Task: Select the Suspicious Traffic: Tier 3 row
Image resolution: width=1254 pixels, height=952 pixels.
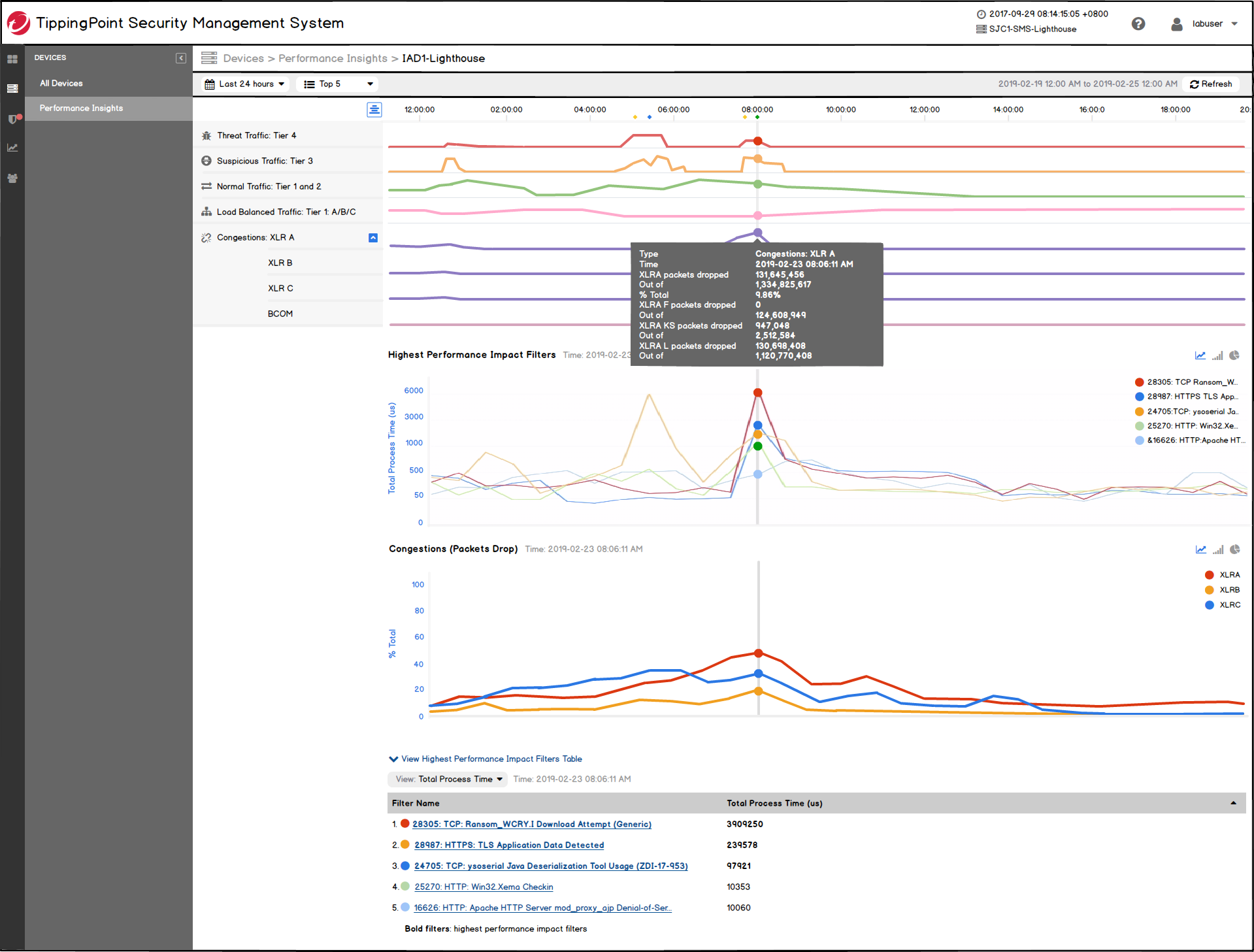Action: [x=288, y=161]
